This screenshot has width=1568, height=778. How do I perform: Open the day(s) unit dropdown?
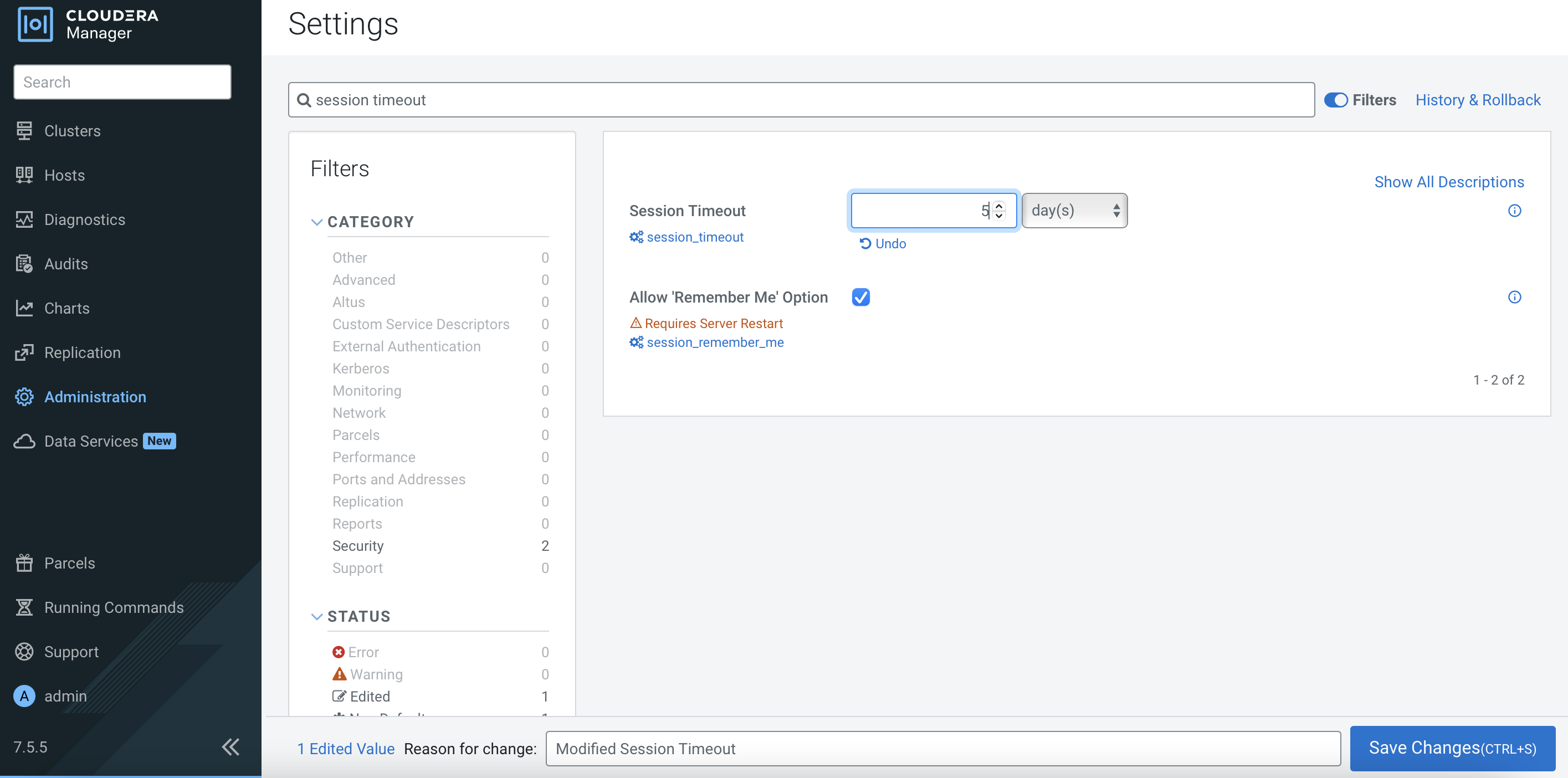tap(1074, 211)
